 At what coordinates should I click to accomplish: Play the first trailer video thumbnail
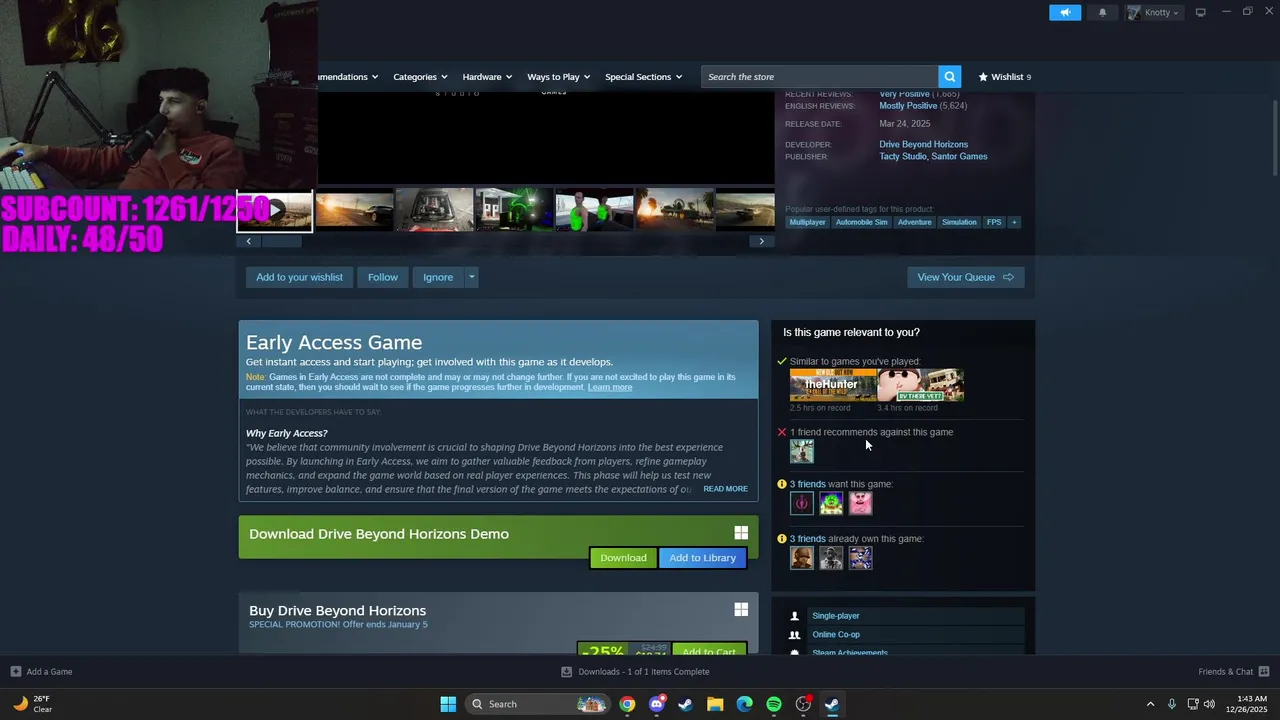(x=274, y=210)
